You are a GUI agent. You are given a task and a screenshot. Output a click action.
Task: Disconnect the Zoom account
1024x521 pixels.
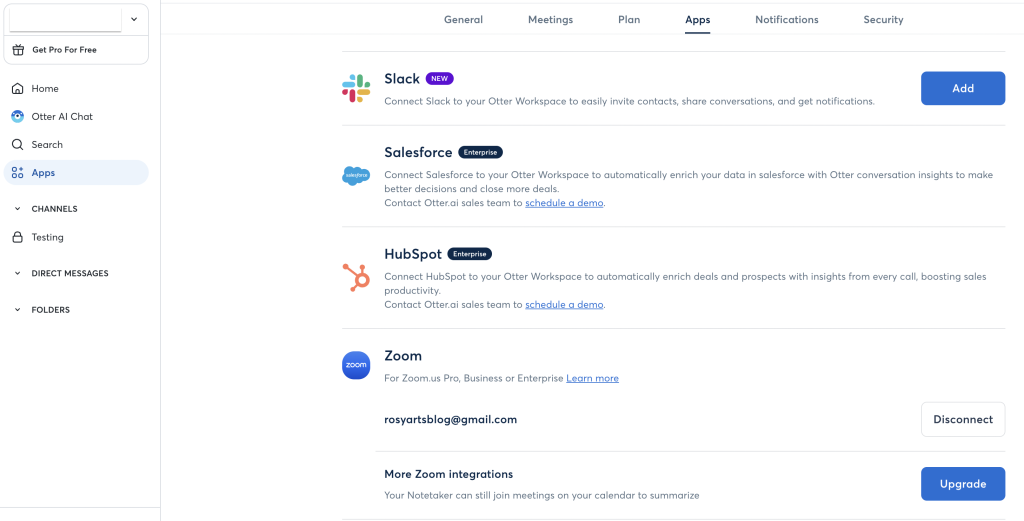point(963,419)
